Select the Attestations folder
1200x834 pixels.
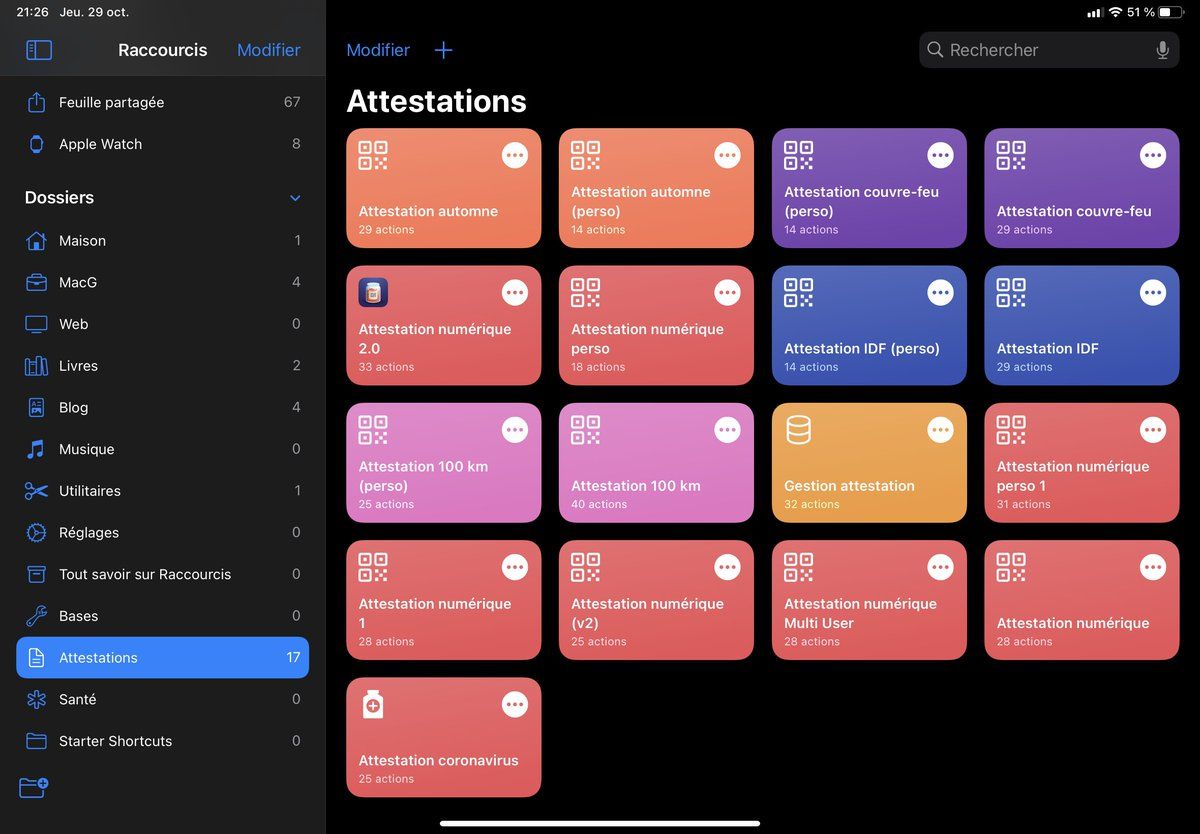point(163,657)
